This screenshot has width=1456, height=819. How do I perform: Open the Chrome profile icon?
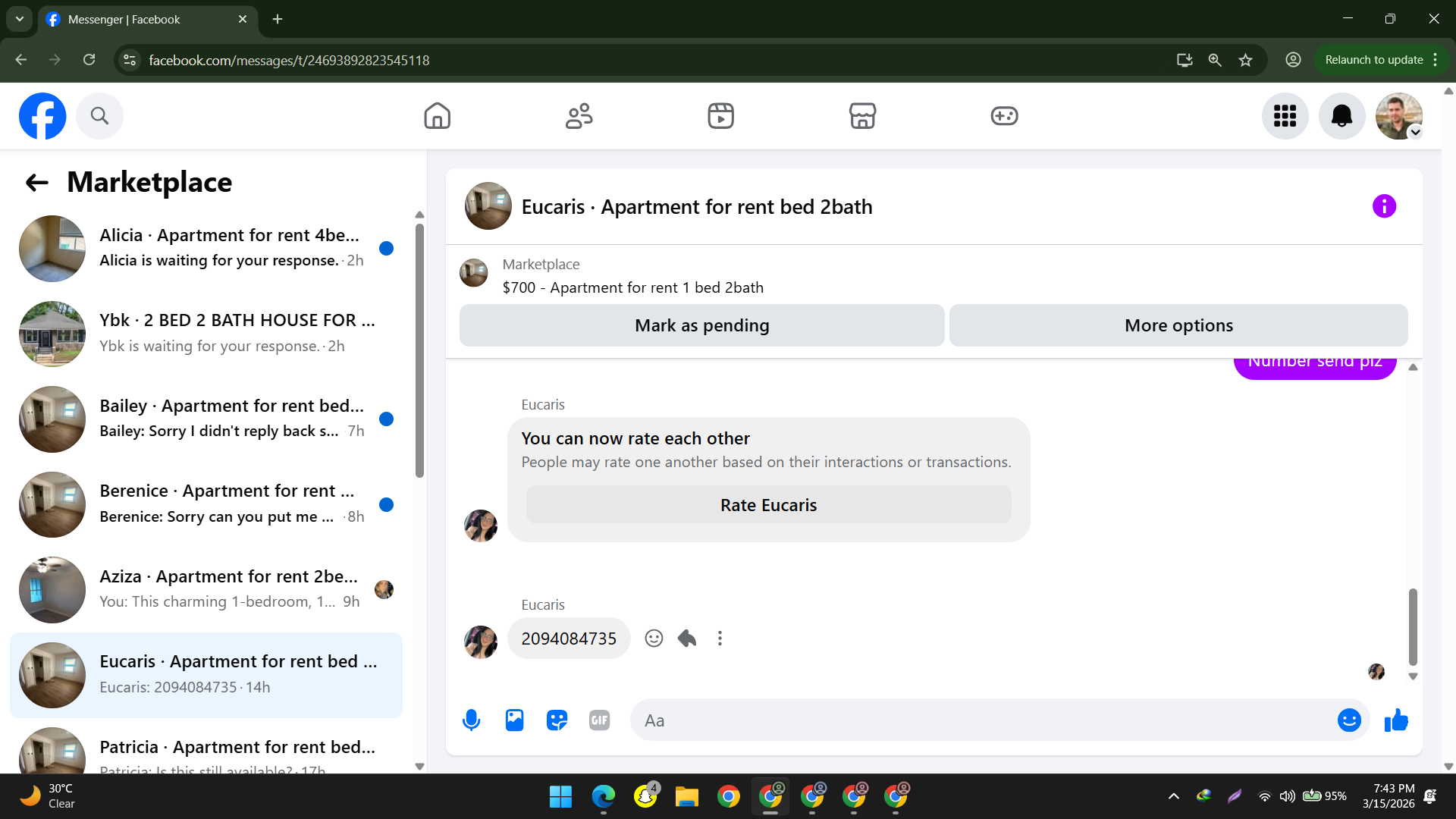tap(1293, 60)
